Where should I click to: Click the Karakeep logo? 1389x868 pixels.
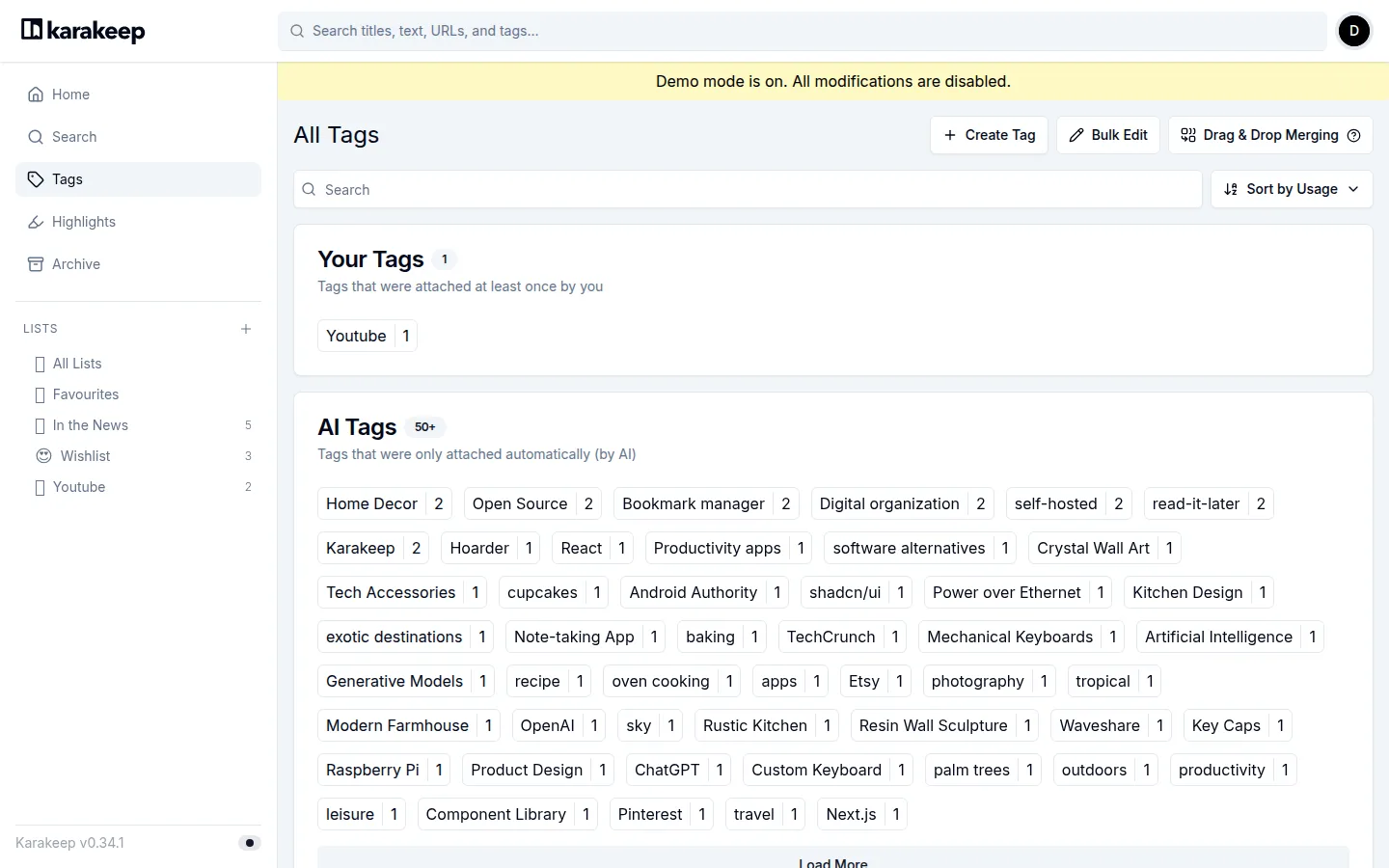[83, 31]
